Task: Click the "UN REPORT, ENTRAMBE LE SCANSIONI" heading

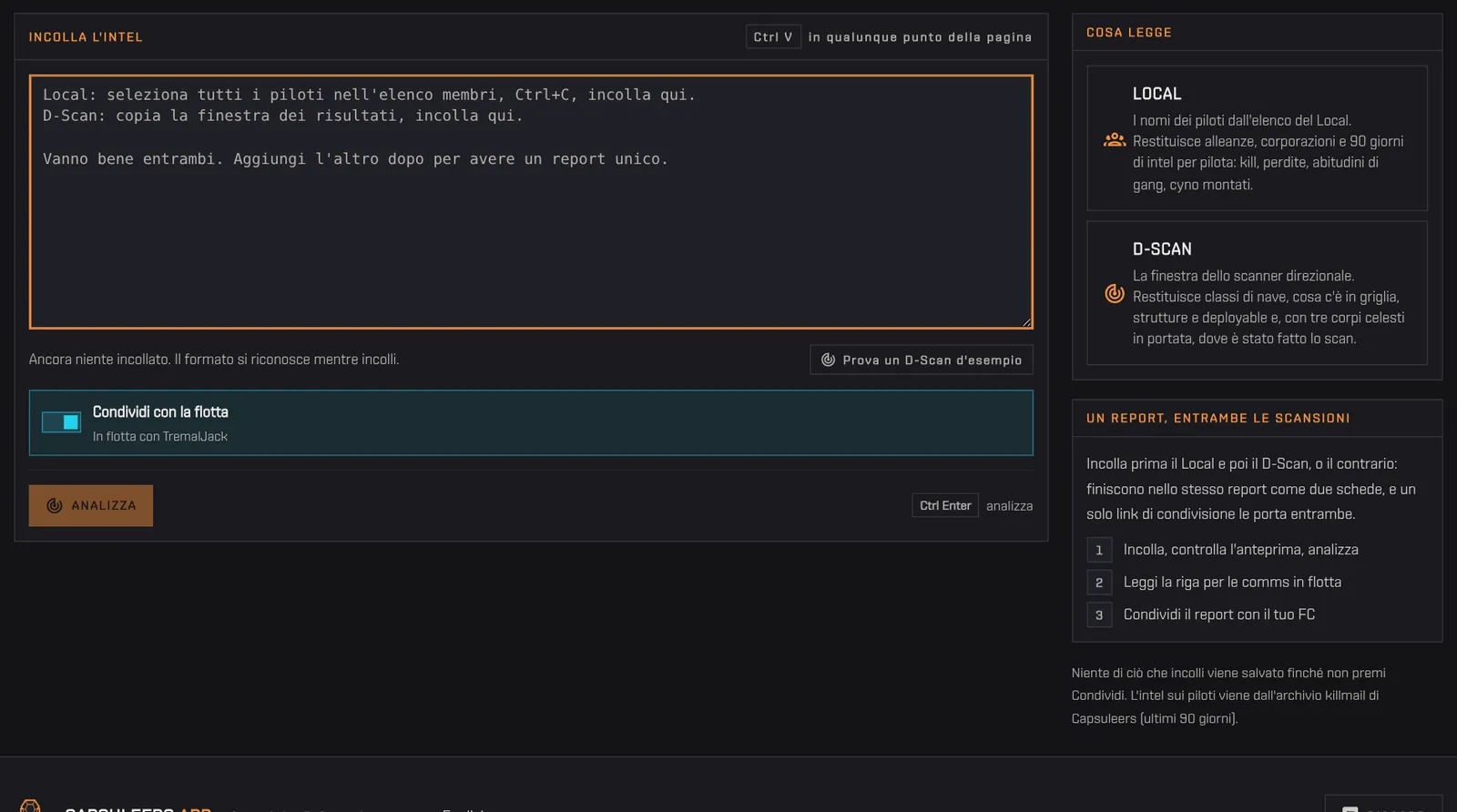Action: tap(1218, 418)
